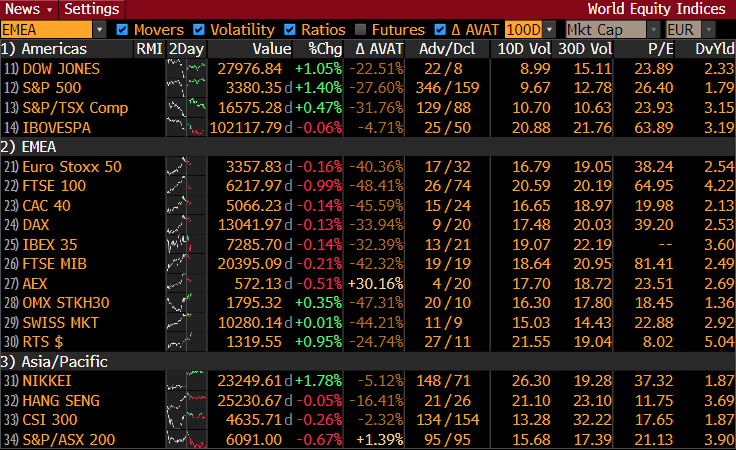Viewport: 736px width, 450px height.
Task: Click the 2Day column header
Action: coord(186,49)
